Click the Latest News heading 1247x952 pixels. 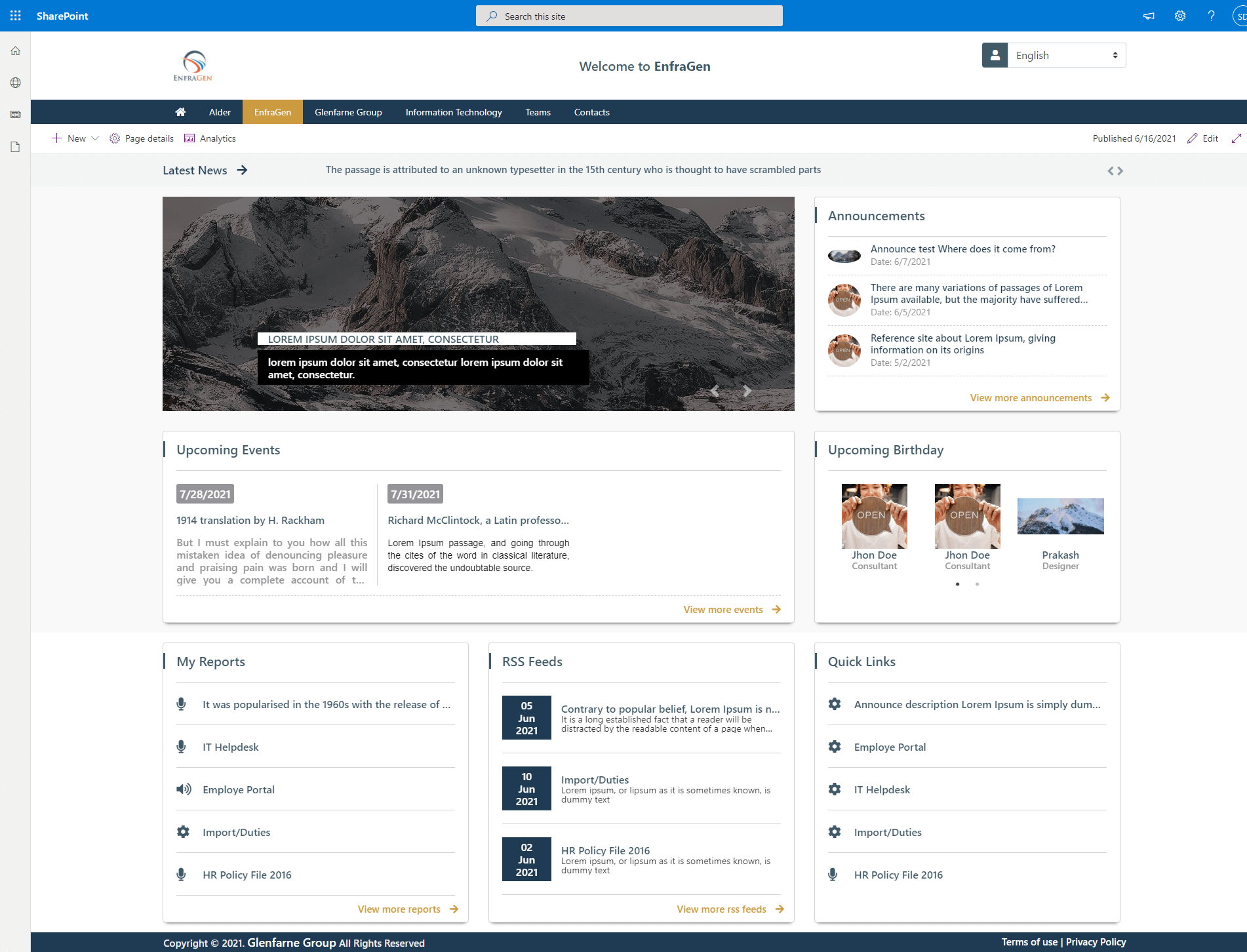(x=195, y=170)
